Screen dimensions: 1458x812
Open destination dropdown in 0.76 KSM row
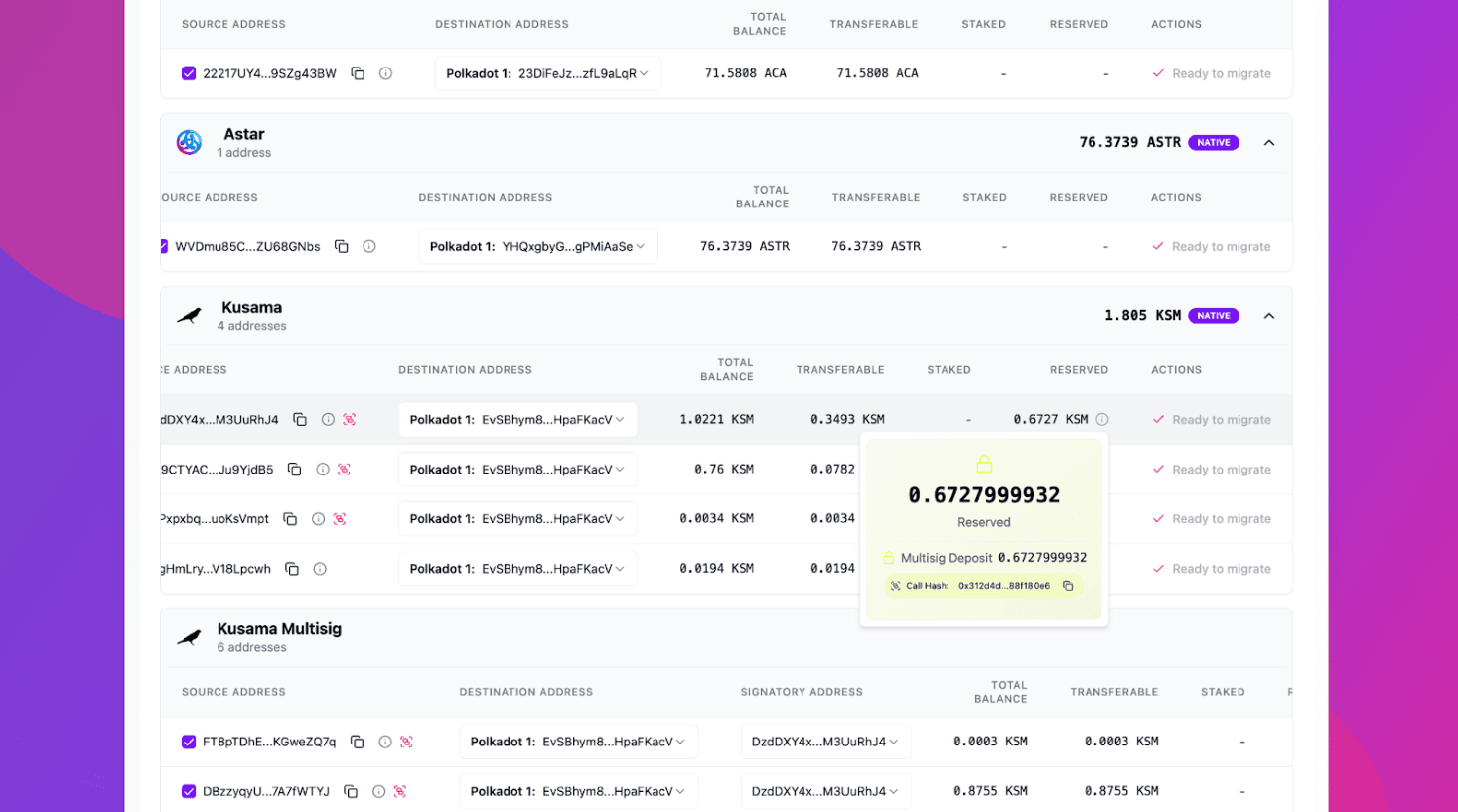coord(517,470)
